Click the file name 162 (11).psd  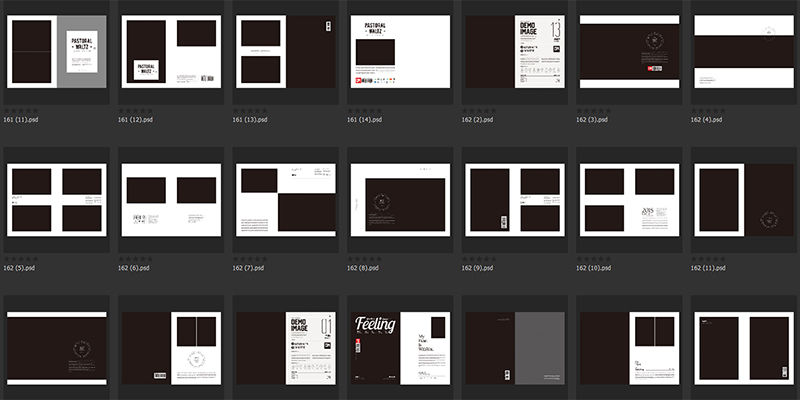click(x=708, y=268)
